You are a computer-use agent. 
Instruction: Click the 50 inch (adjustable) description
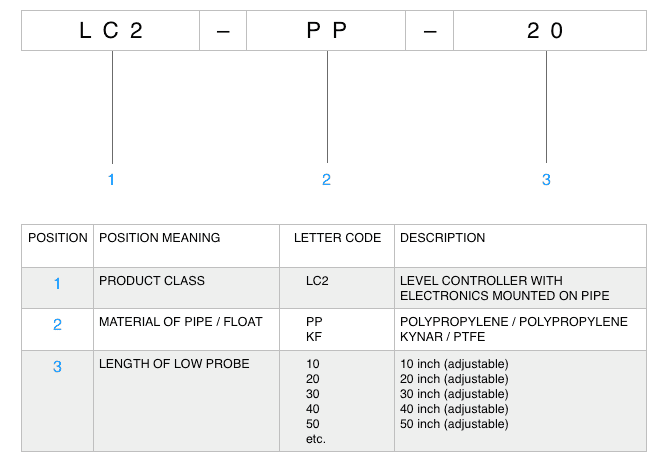454,424
